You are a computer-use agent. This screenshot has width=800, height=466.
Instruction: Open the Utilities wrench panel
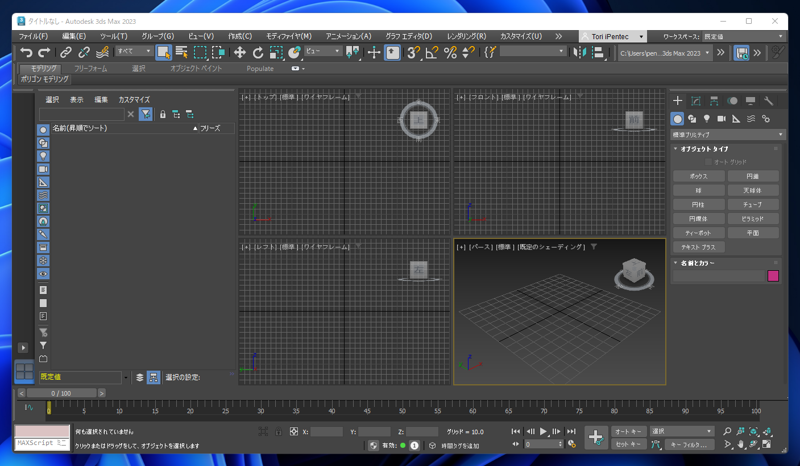768,101
